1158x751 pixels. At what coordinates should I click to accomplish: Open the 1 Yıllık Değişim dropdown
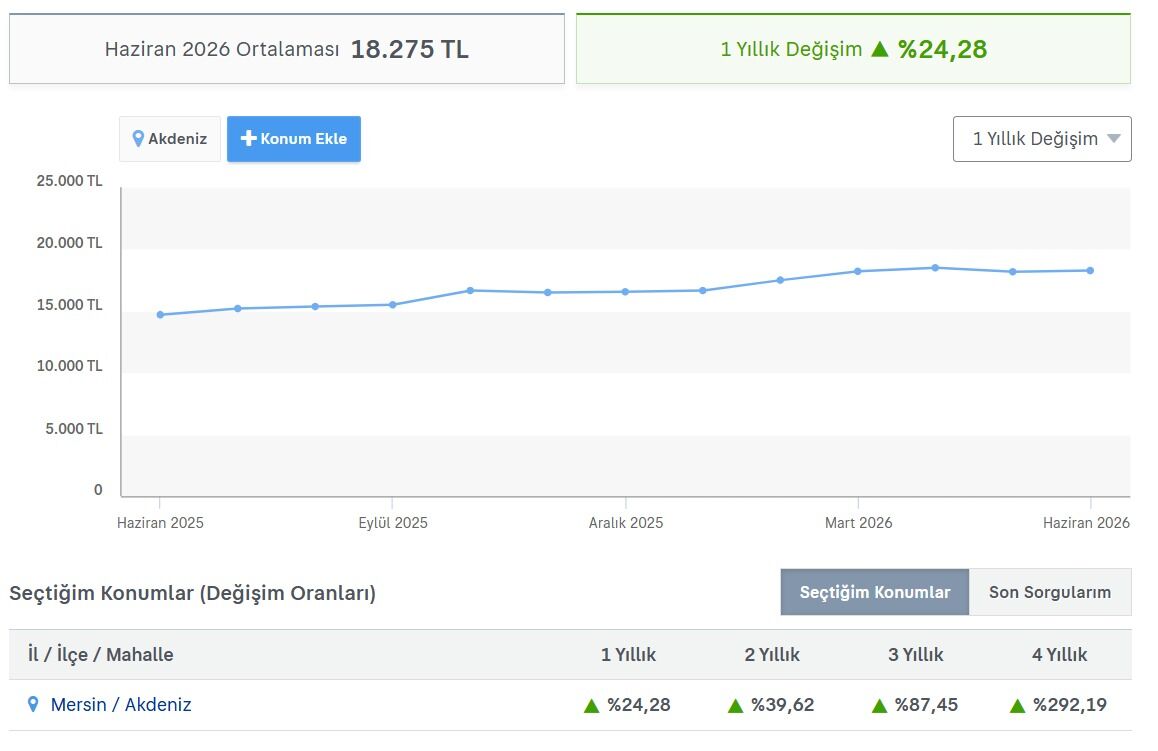point(1042,139)
